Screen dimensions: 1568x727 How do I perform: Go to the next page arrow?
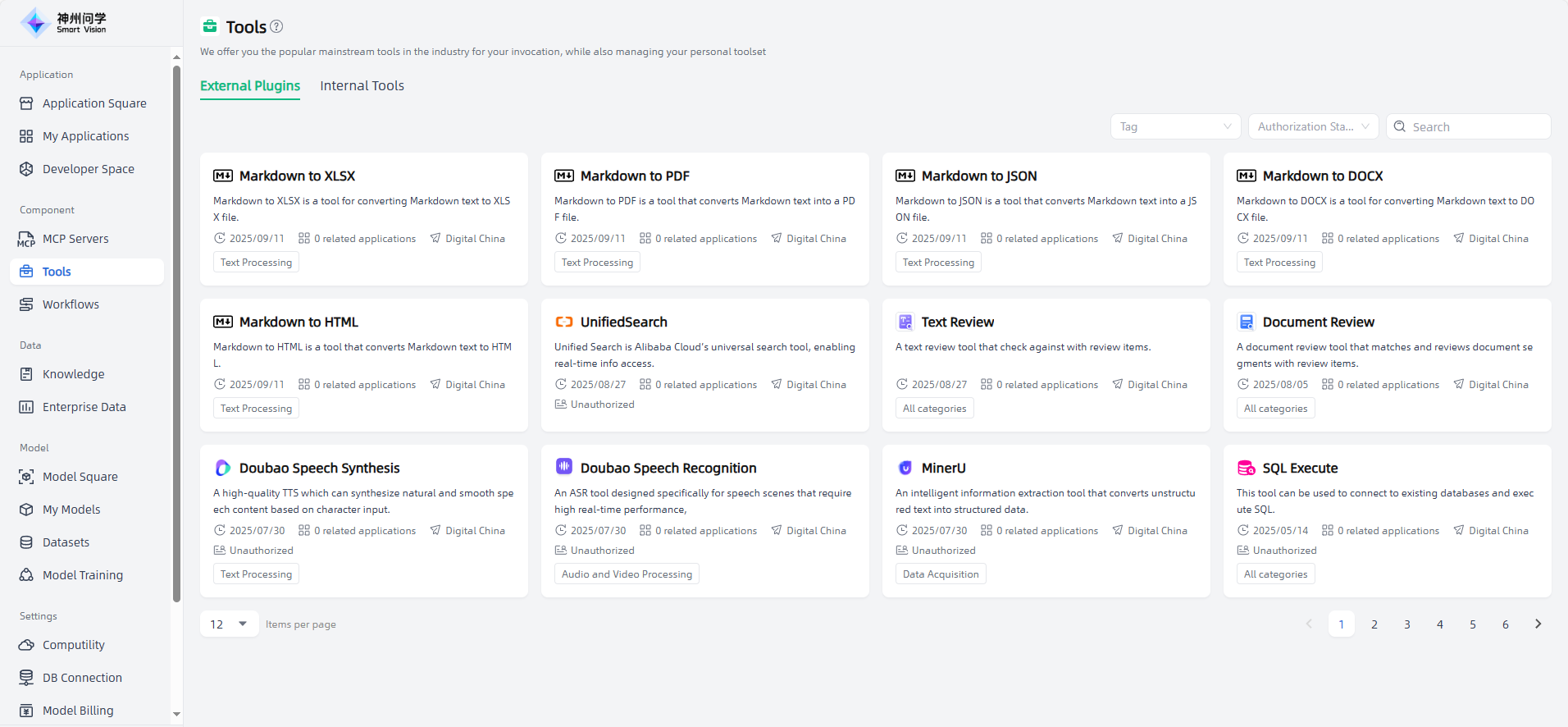tap(1538, 624)
